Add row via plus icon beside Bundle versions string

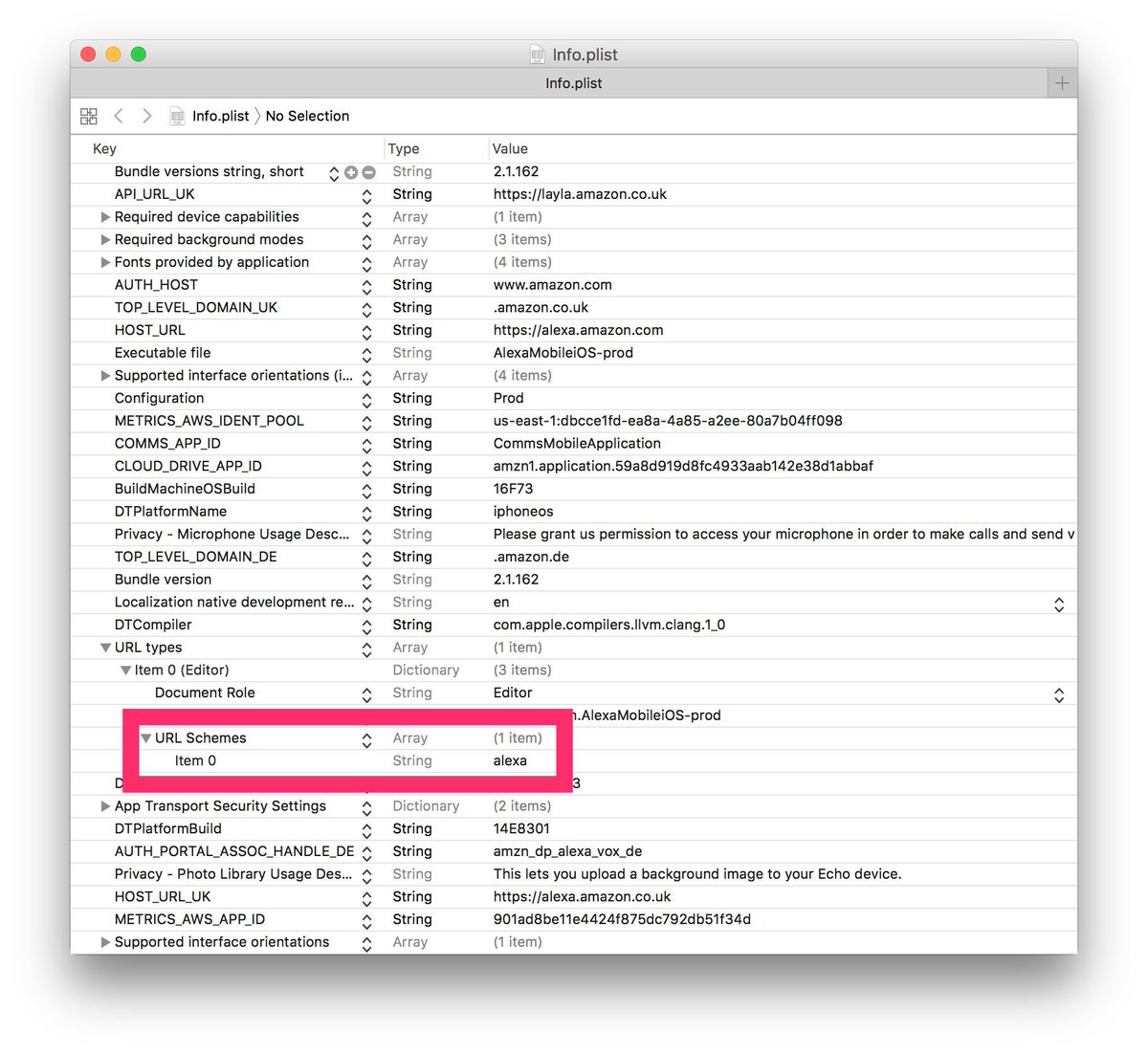[x=351, y=172]
